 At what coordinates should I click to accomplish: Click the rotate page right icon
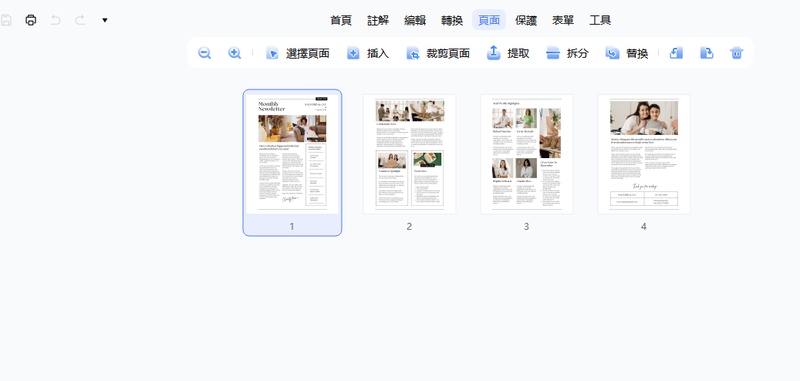click(706, 53)
